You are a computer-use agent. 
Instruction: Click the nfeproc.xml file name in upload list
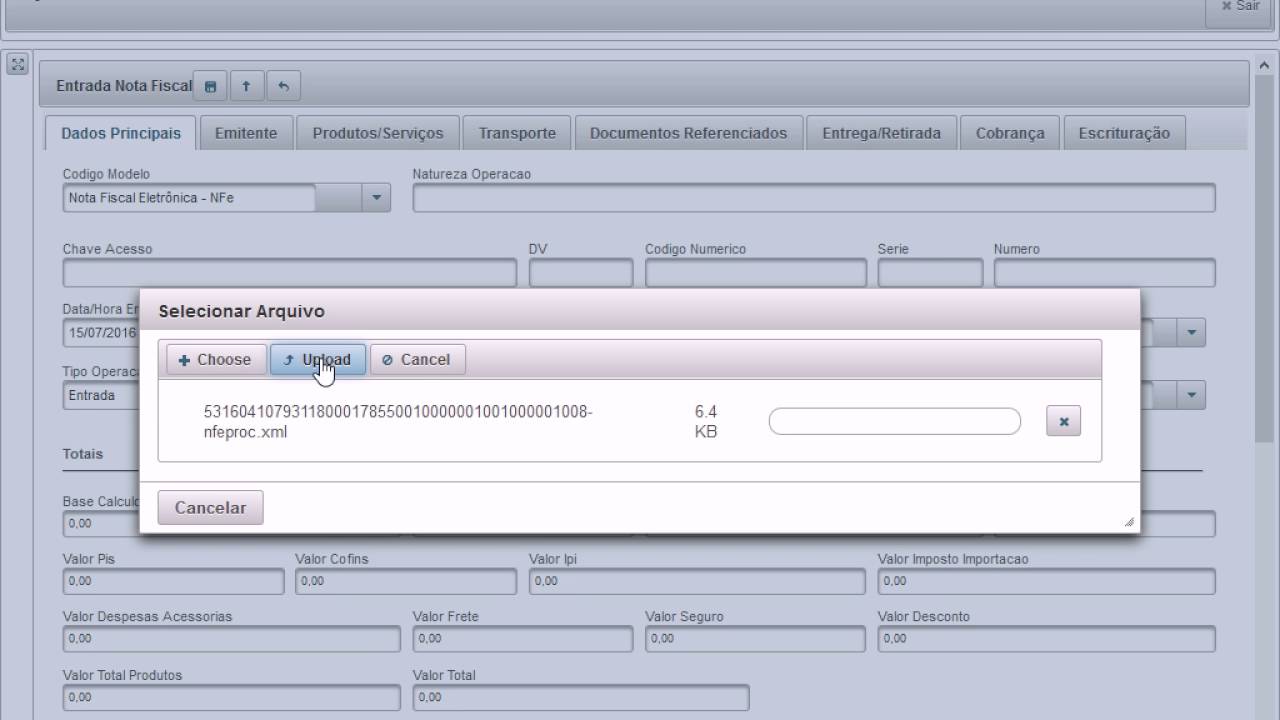pyautogui.click(x=398, y=422)
